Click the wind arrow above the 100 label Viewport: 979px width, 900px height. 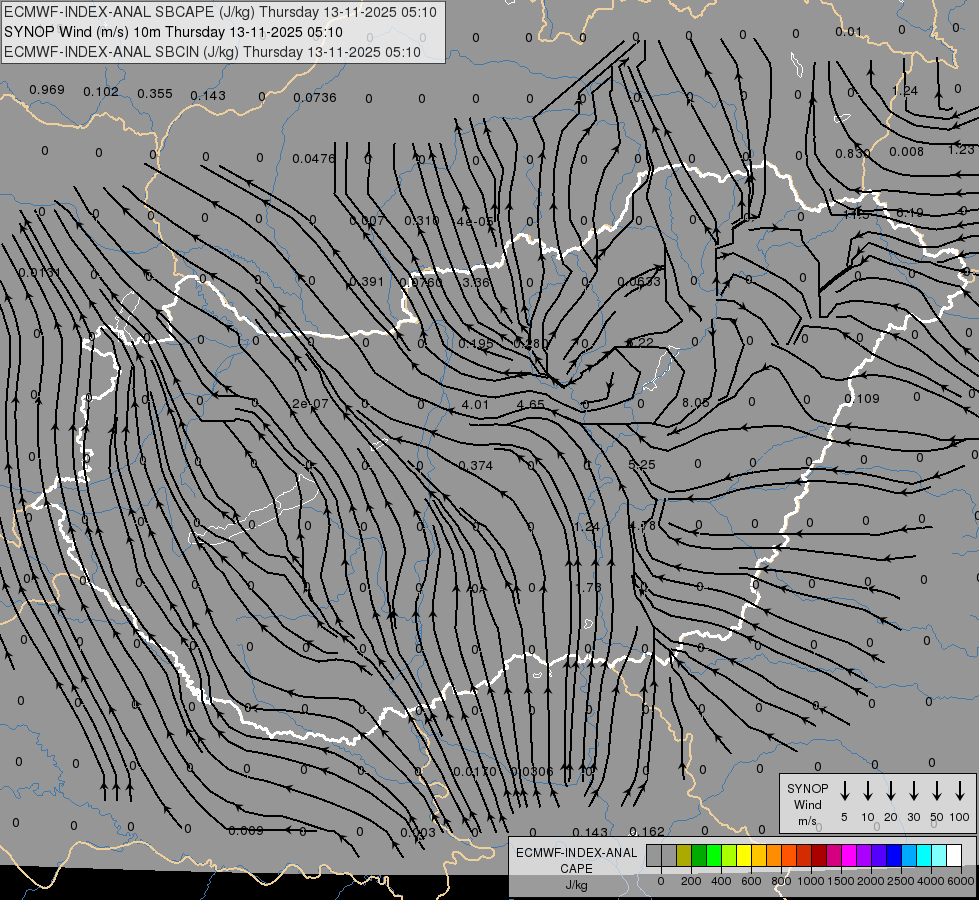960,791
